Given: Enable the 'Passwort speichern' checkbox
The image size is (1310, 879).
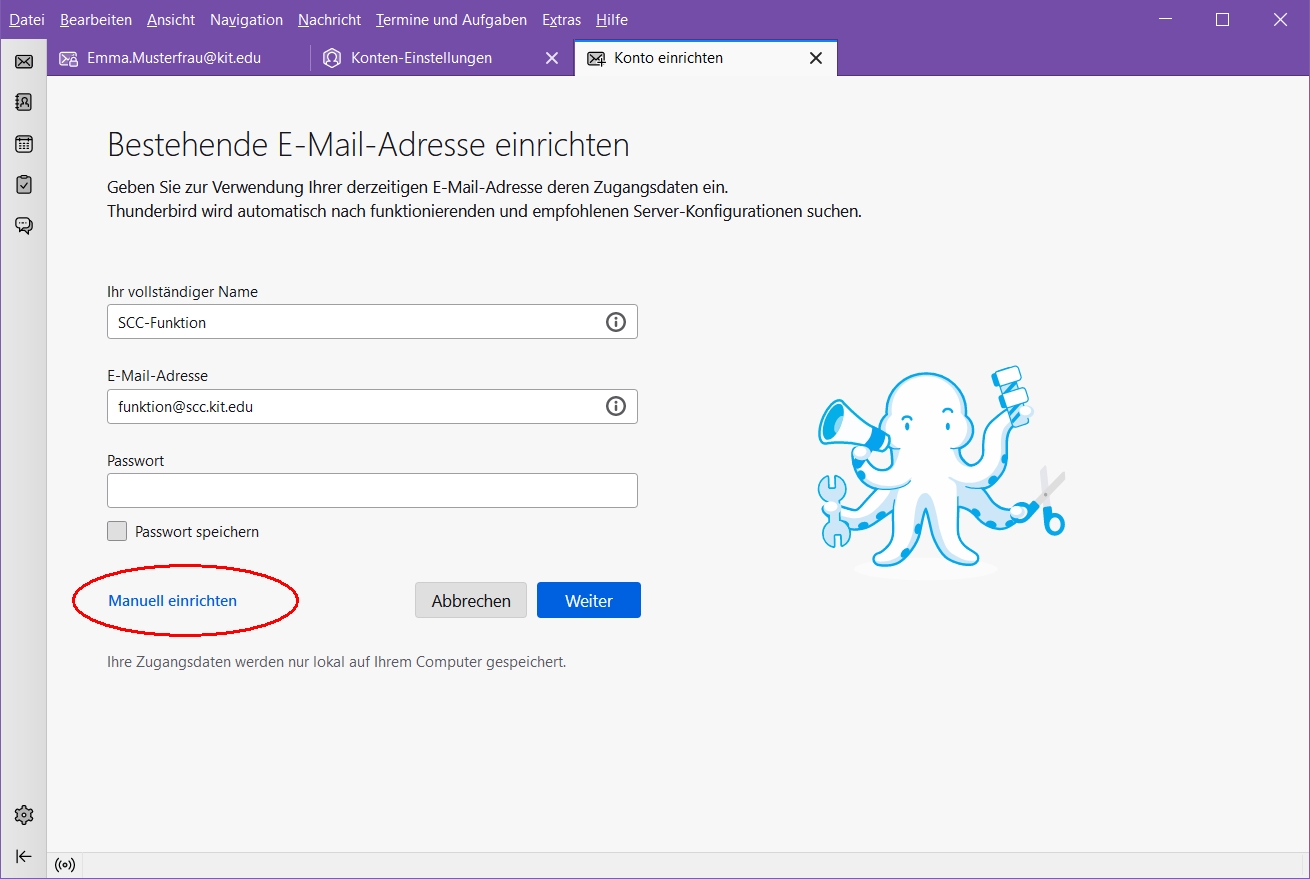Looking at the screenshot, I should tap(117, 532).
